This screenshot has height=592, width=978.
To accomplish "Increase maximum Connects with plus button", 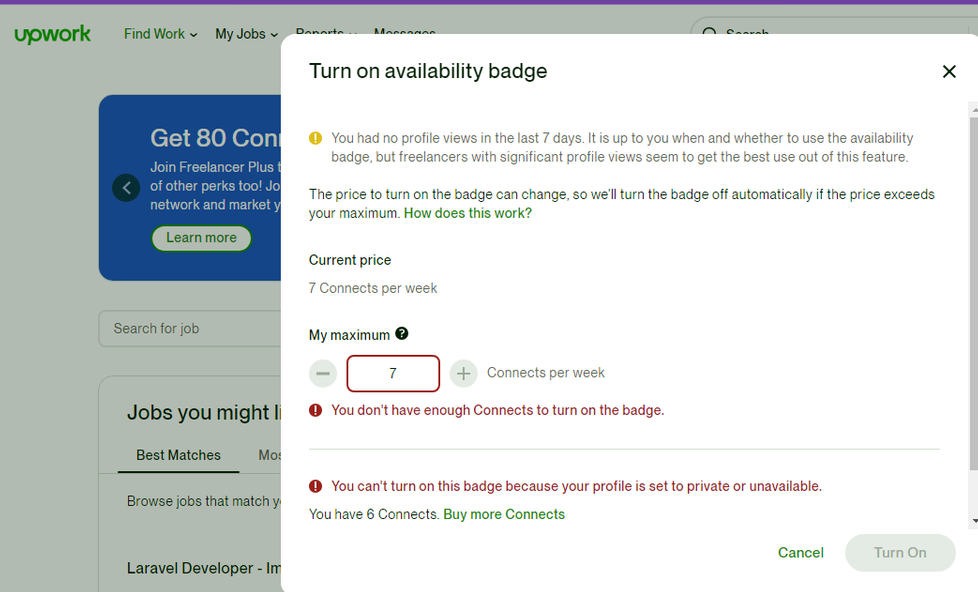I will 463,374.
